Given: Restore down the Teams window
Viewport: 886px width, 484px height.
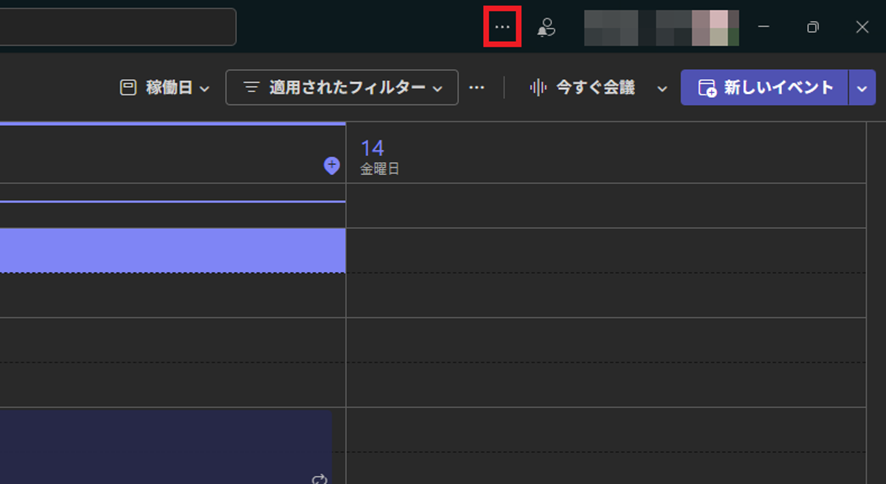Looking at the screenshot, I should click(813, 27).
